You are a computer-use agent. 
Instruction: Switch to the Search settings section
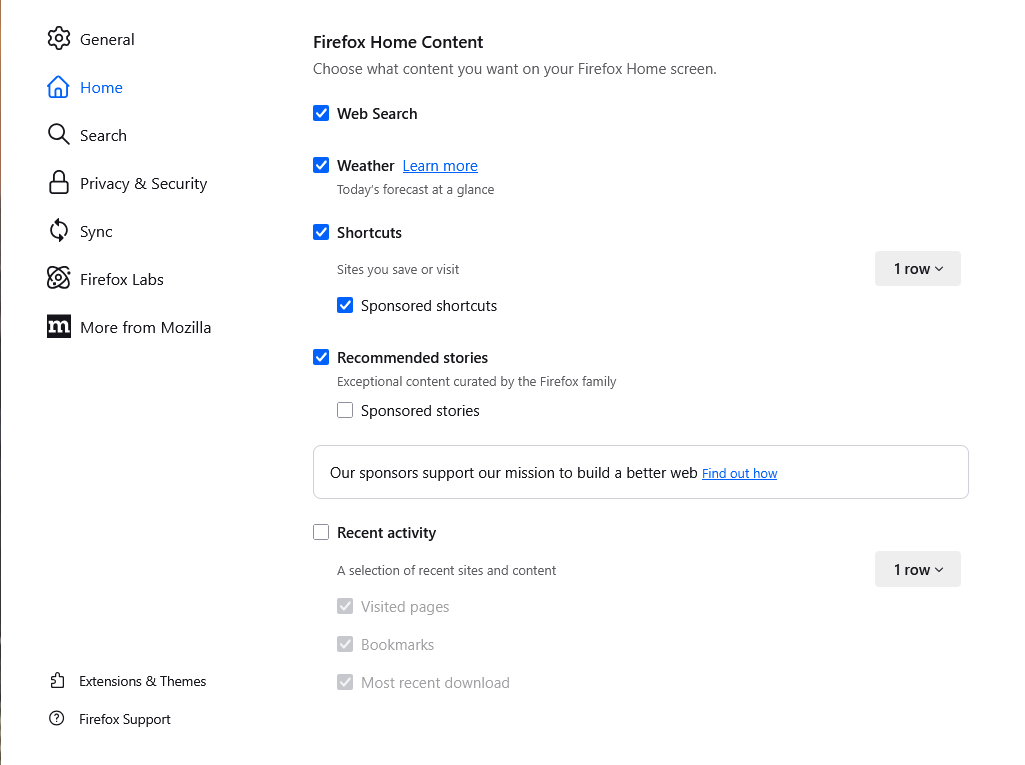click(103, 135)
